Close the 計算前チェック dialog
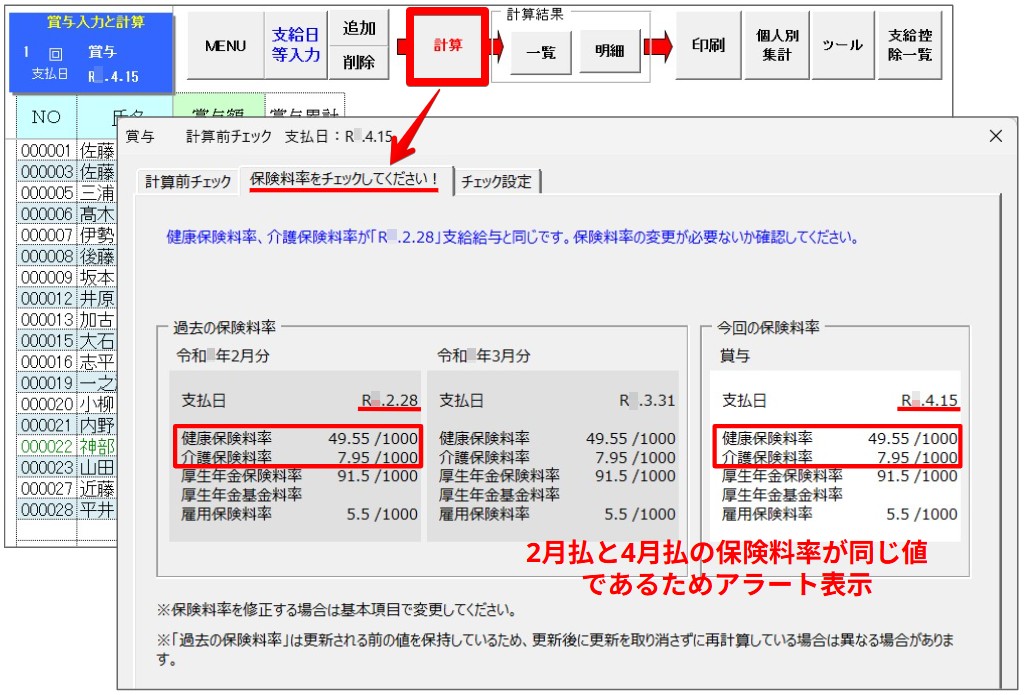 click(x=995, y=136)
